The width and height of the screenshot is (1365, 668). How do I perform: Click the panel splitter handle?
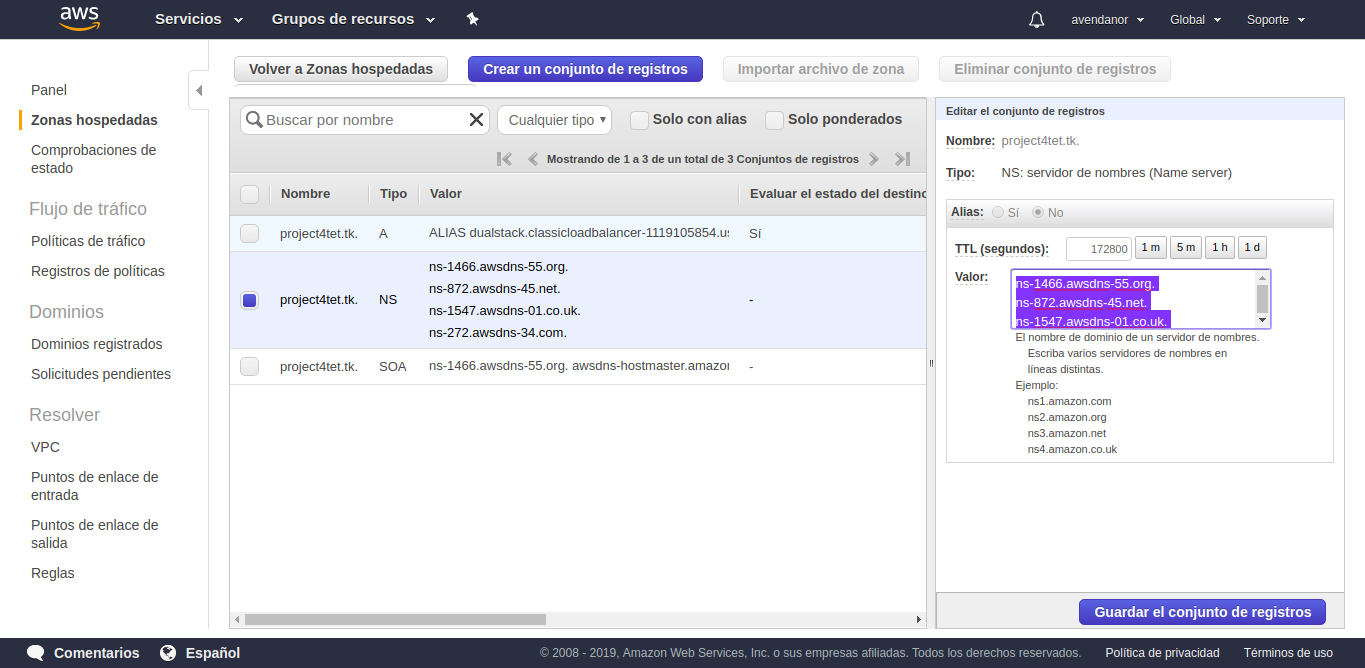tap(931, 363)
